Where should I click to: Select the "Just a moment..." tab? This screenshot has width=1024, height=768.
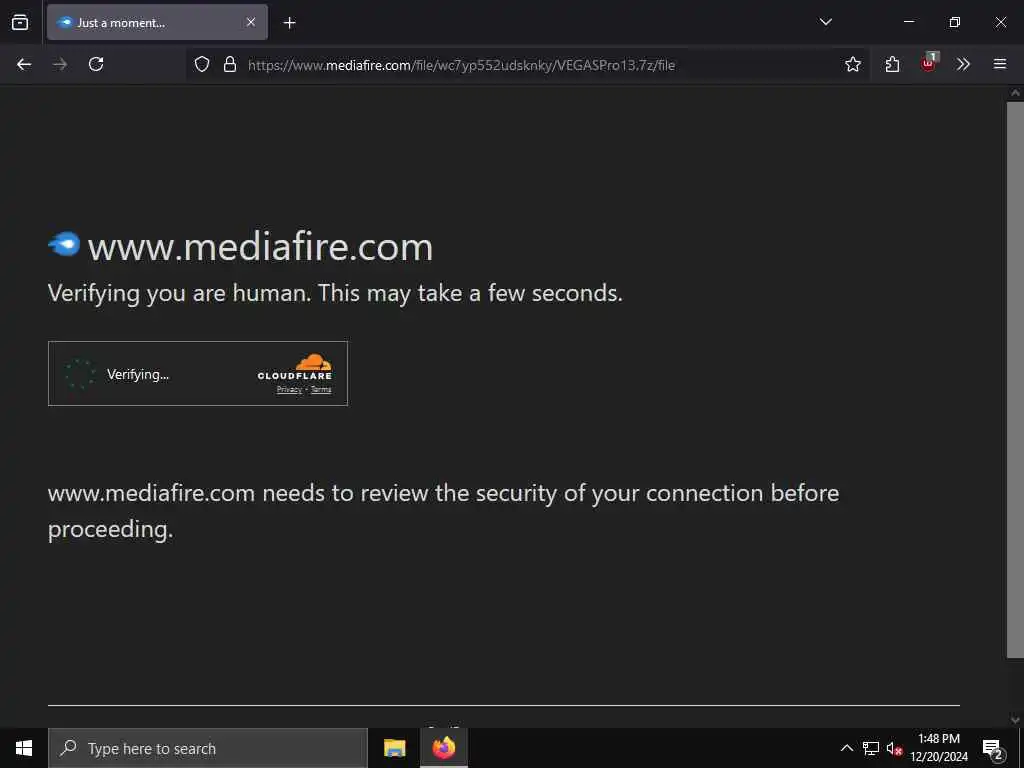[157, 22]
